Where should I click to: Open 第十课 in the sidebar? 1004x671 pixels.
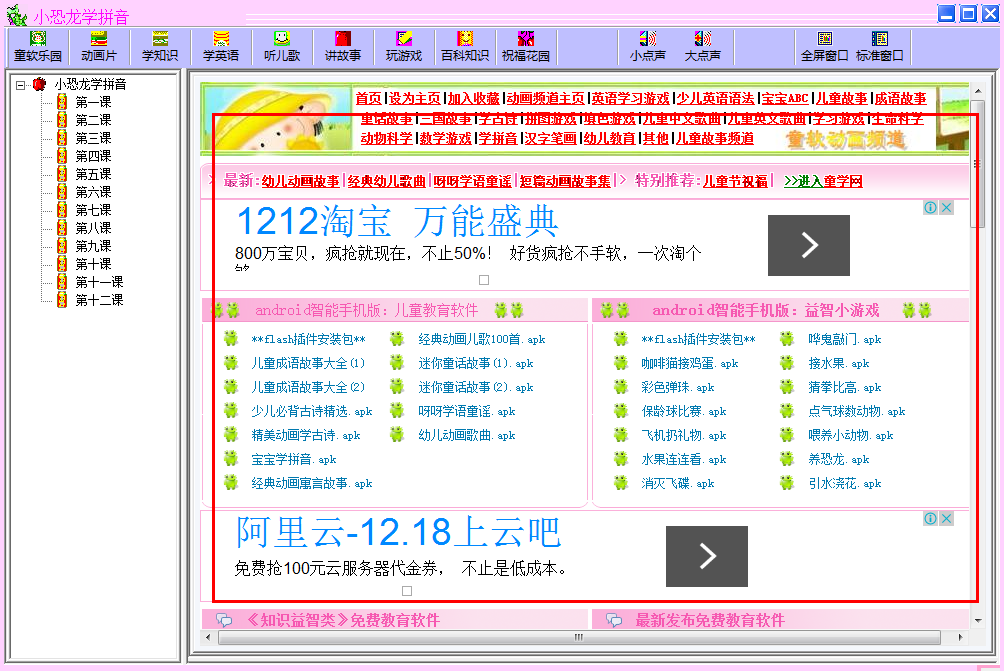tap(93, 263)
